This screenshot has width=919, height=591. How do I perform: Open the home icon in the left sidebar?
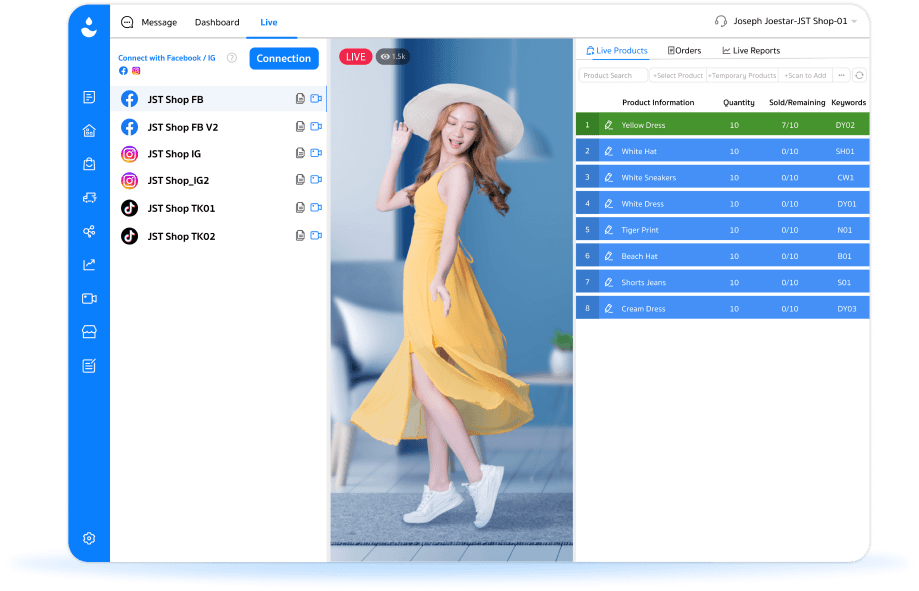[x=89, y=130]
